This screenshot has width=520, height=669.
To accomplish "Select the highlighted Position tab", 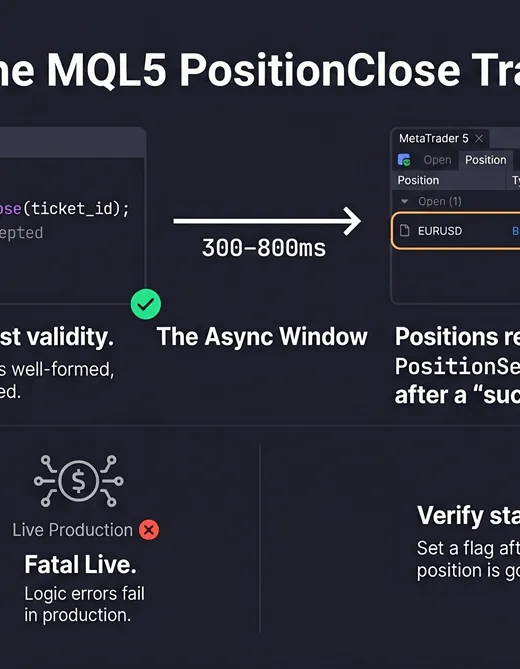I will click(485, 160).
